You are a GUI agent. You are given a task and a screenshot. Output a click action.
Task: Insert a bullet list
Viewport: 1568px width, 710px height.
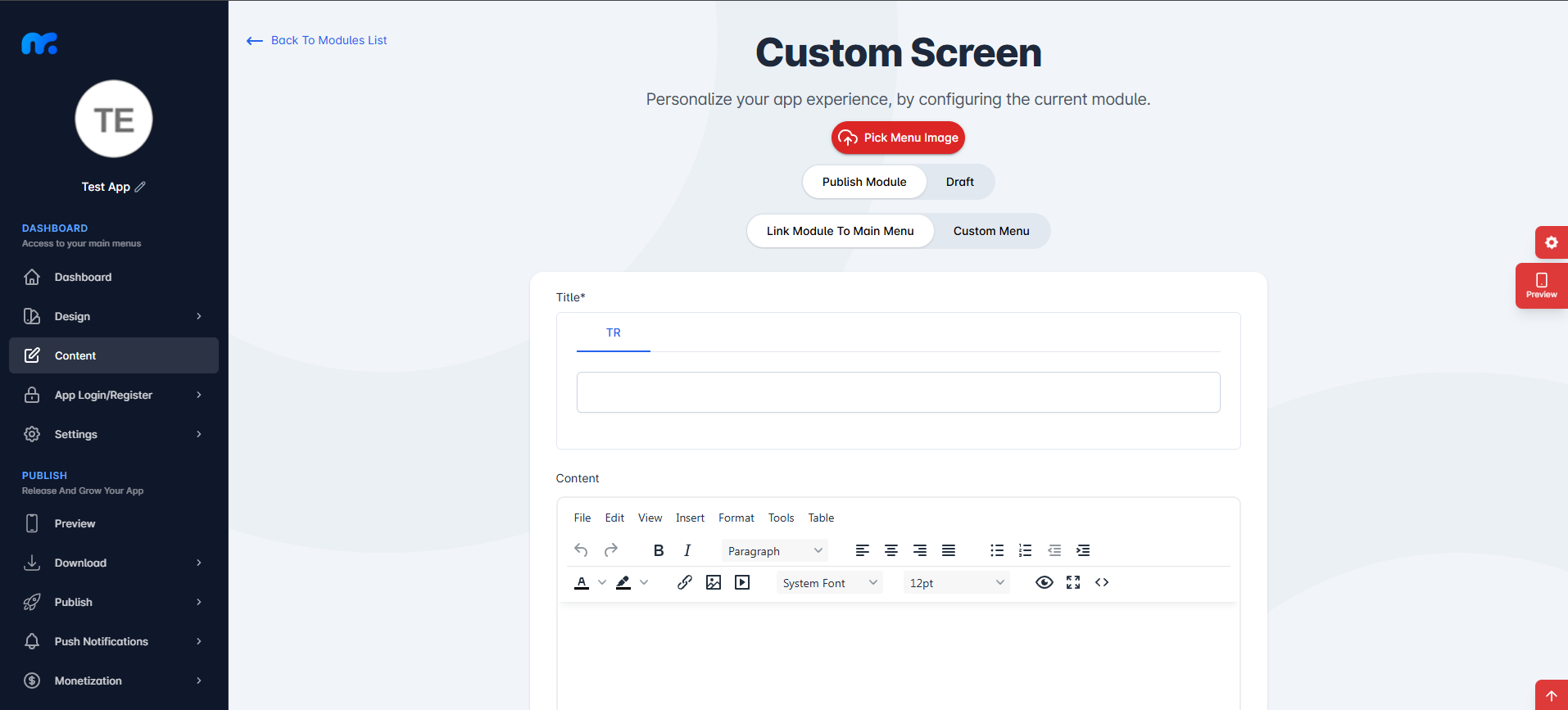click(997, 550)
